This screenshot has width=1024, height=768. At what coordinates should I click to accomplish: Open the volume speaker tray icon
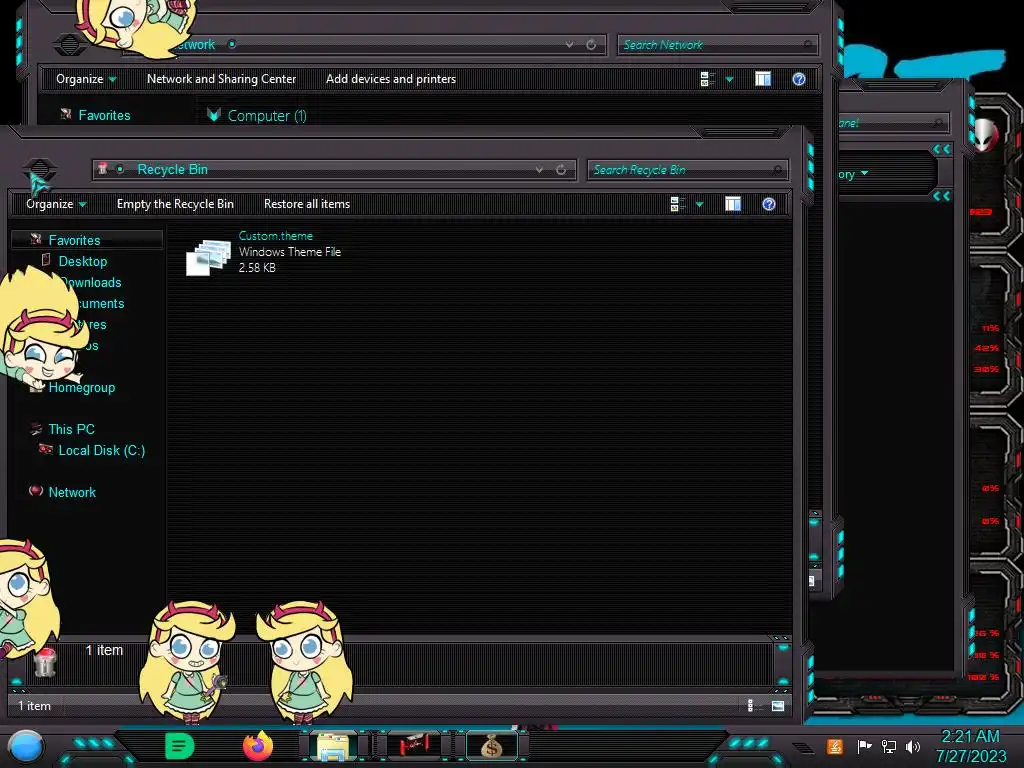(913, 746)
